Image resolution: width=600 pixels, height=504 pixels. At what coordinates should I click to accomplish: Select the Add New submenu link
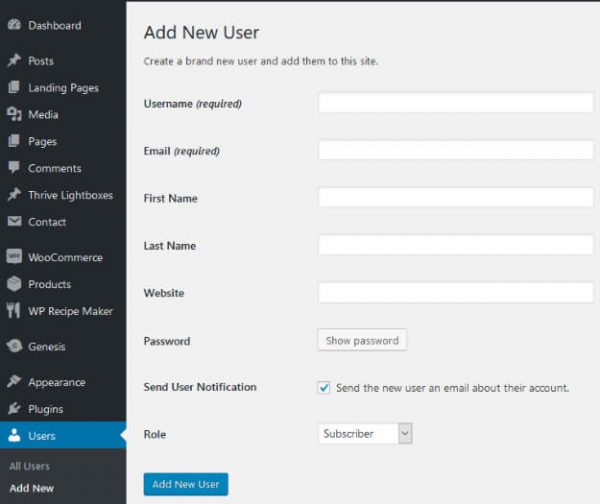[x=31, y=488]
